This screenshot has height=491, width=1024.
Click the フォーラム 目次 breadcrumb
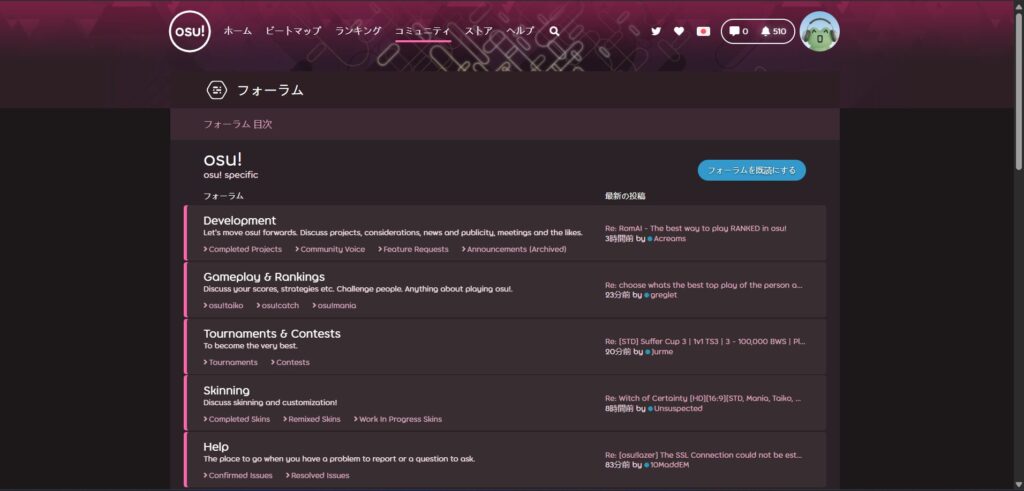click(x=238, y=124)
